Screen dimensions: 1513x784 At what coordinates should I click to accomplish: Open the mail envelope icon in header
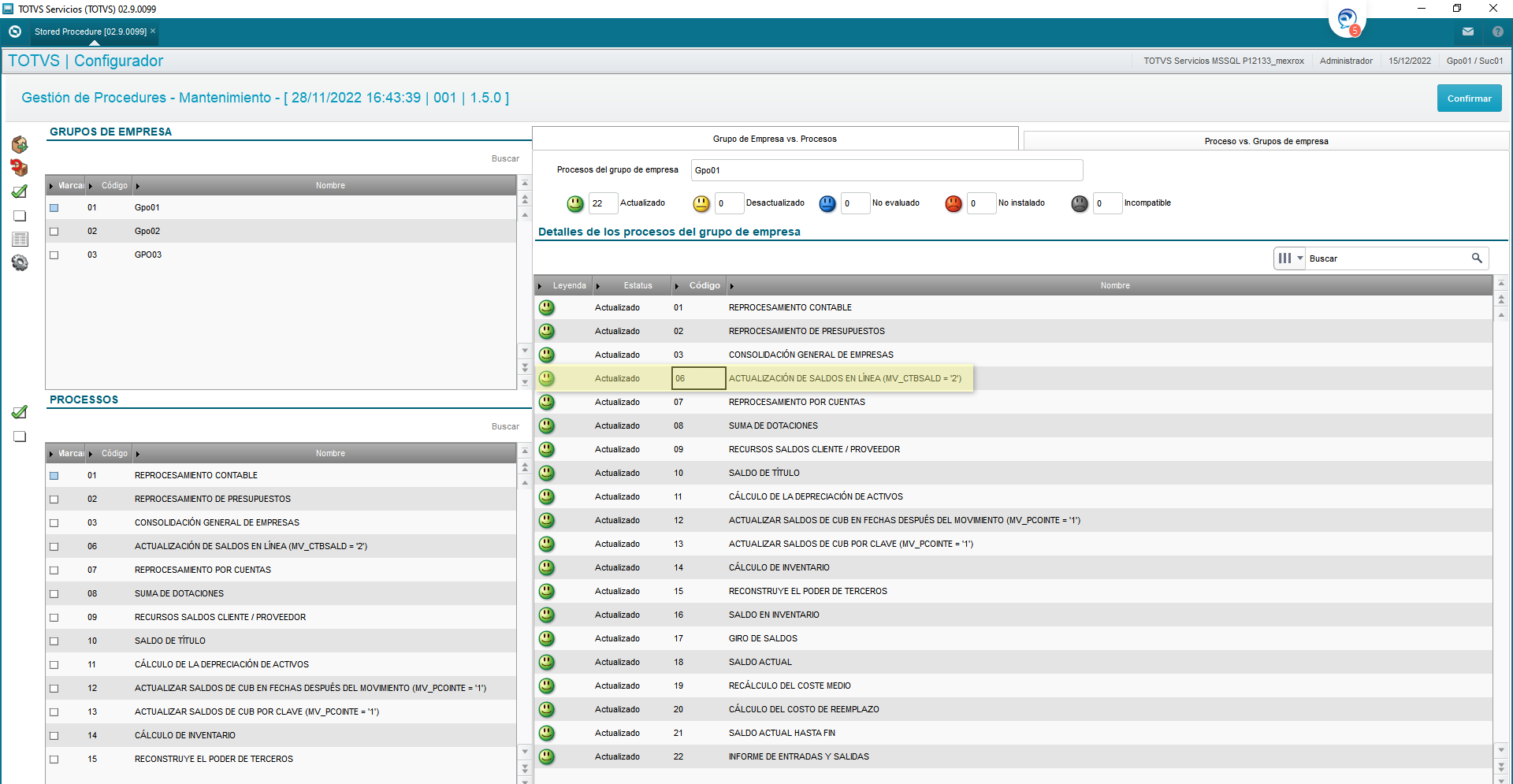1468,32
